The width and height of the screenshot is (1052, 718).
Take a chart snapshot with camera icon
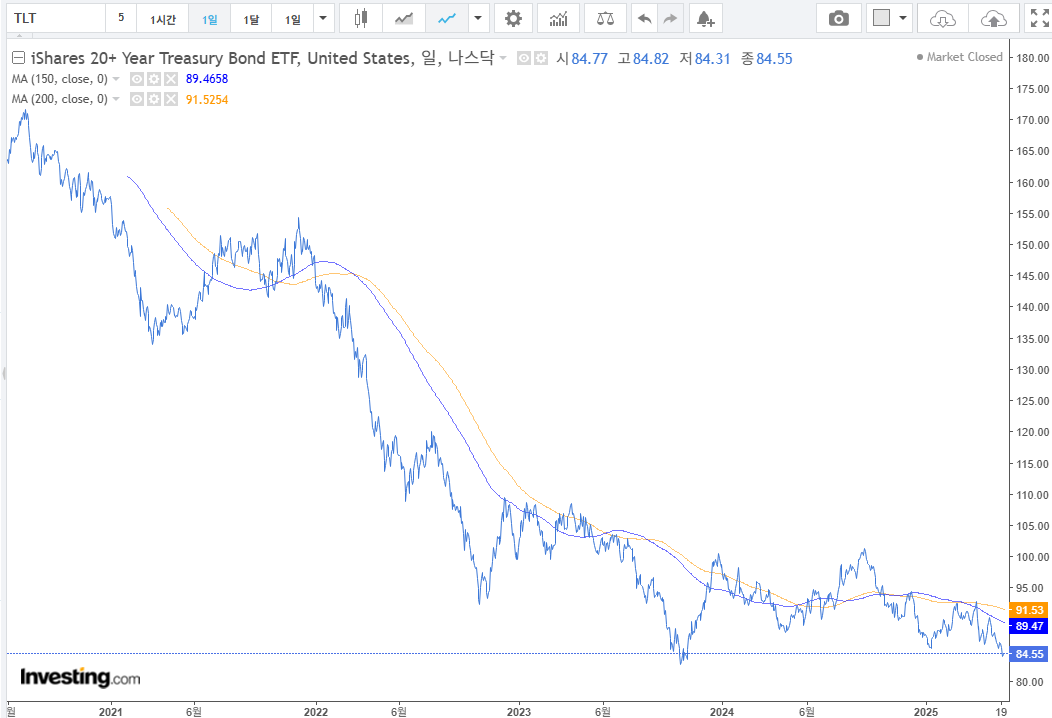tap(839, 18)
